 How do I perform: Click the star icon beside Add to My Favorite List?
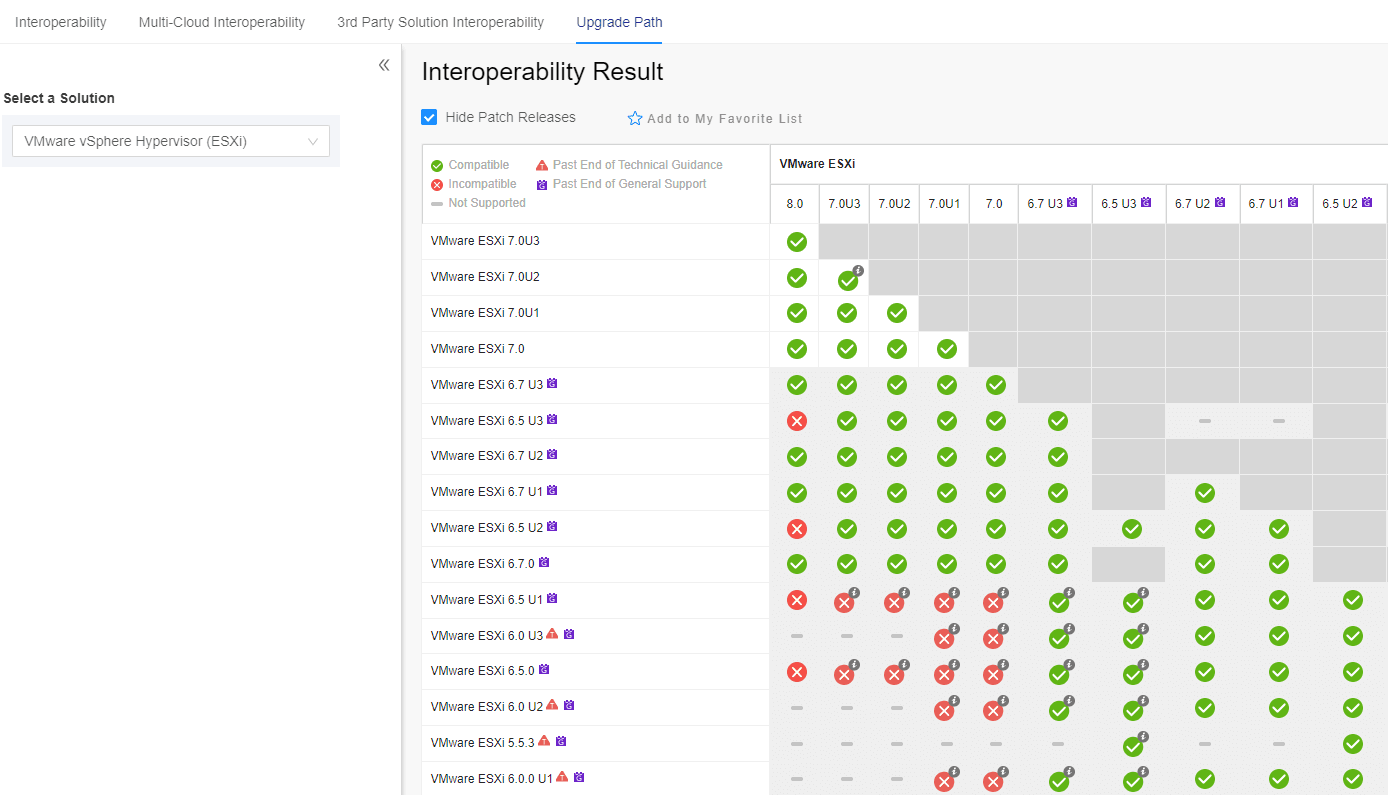(x=634, y=118)
